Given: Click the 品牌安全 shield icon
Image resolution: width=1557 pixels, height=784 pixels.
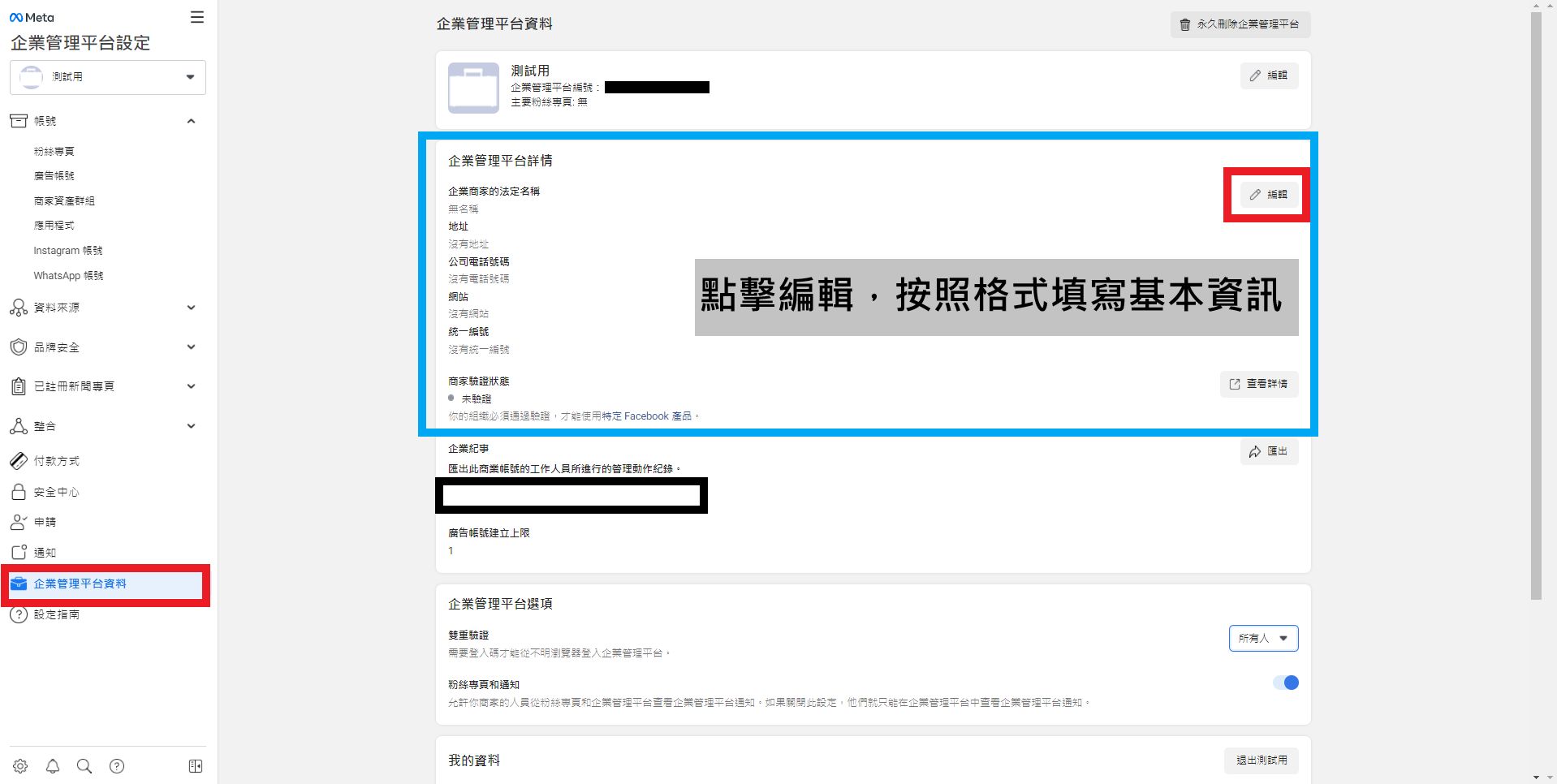Looking at the screenshot, I should pyautogui.click(x=19, y=347).
